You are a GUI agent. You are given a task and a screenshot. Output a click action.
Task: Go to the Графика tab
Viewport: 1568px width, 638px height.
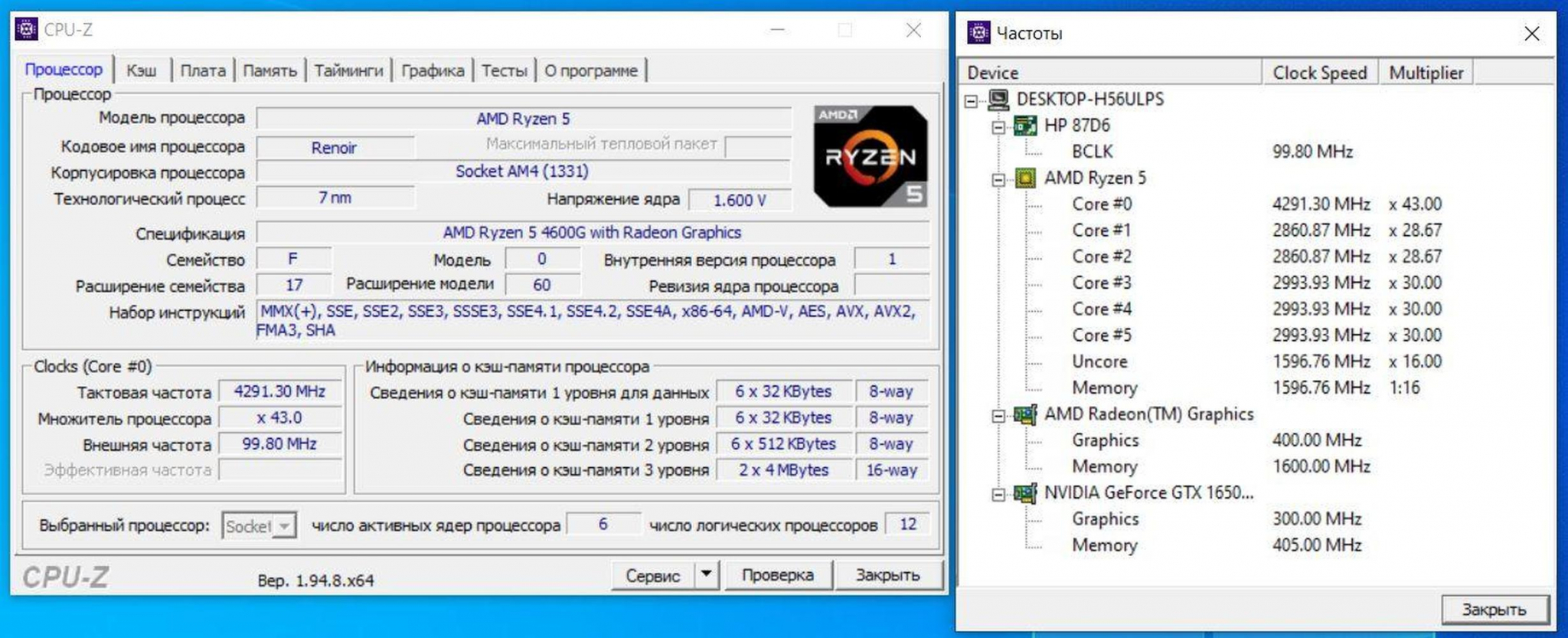(433, 70)
